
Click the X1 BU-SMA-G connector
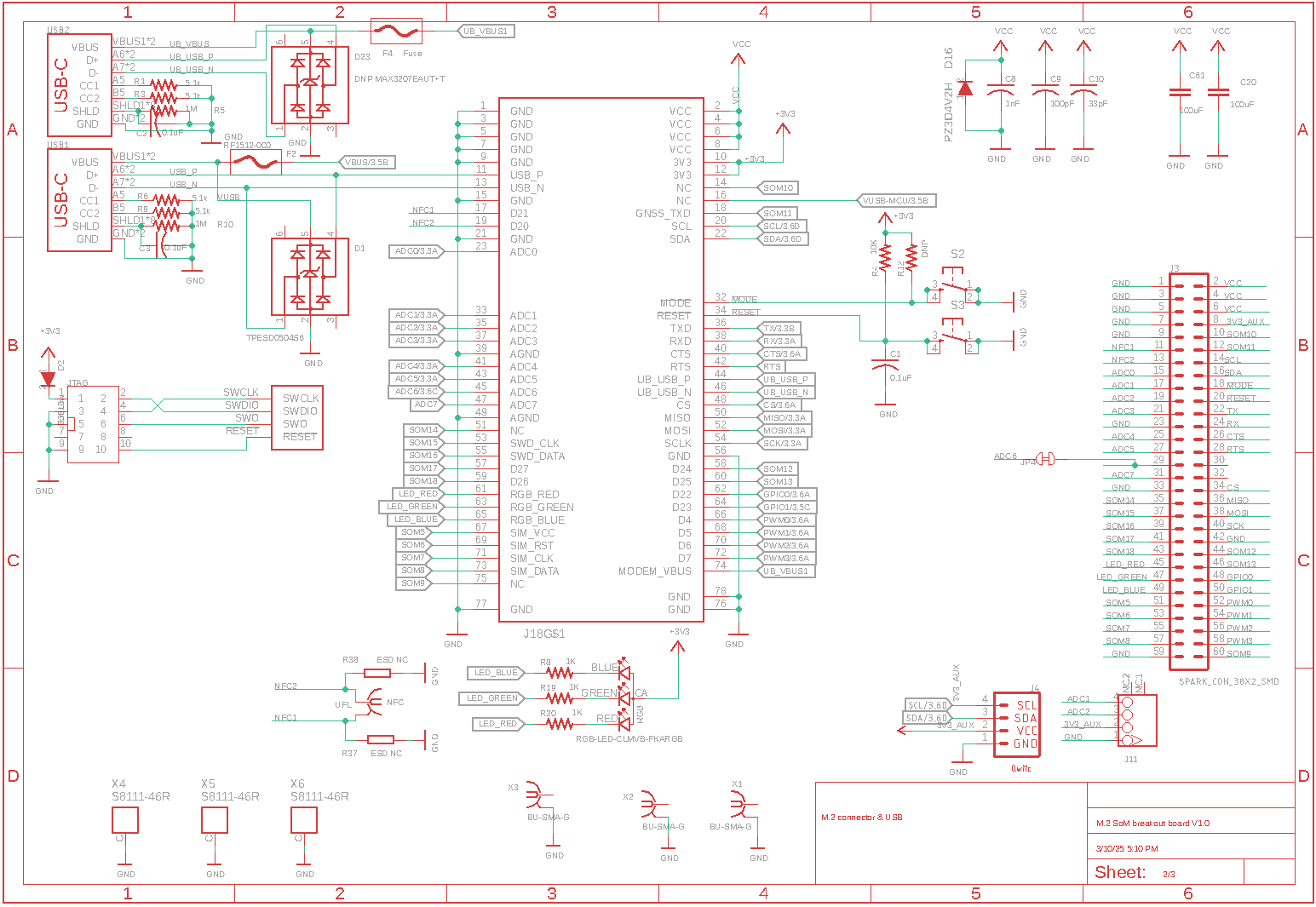tap(739, 804)
